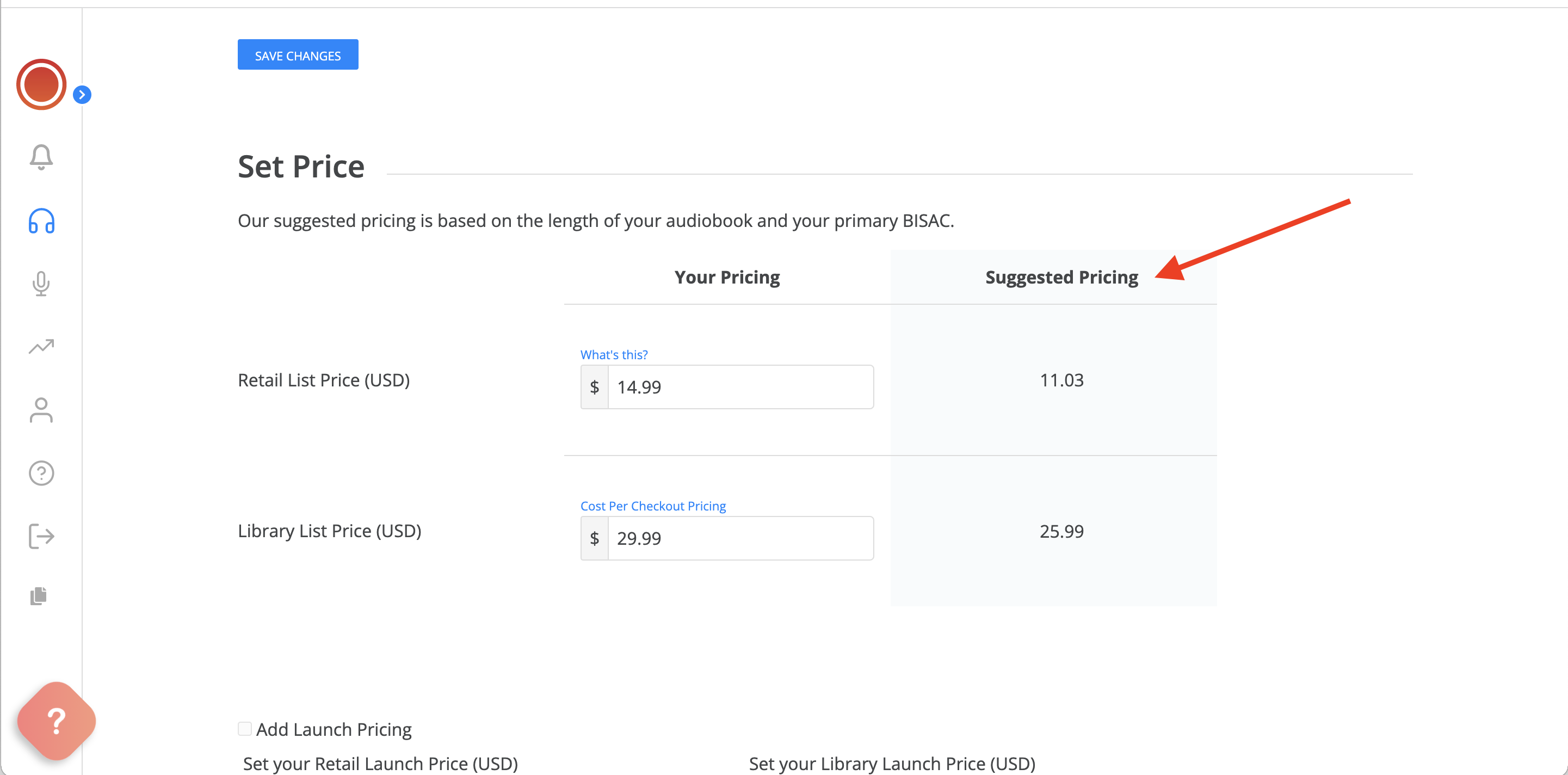Click the red profile avatar icon

[x=41, y=84]
